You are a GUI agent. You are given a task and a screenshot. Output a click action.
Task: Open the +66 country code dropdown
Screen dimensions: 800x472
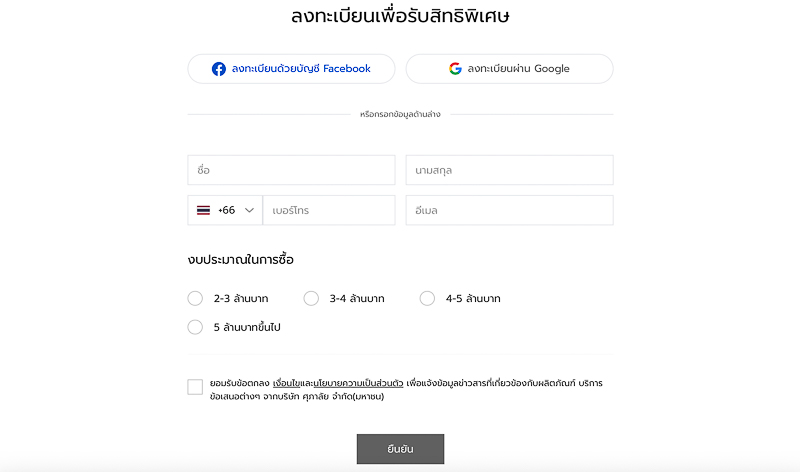pyautogui.click(x=225, y=211)
